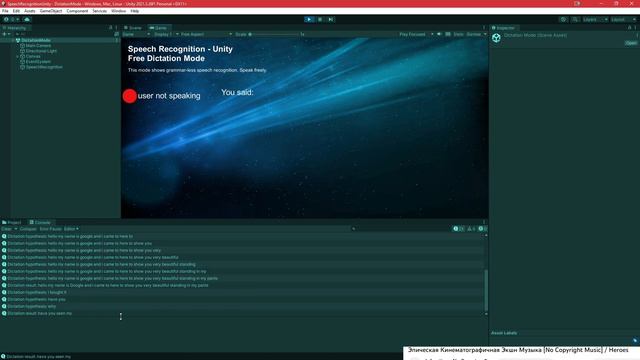
Task: Open the GameObject menu
Action: [x=51, y=11]
